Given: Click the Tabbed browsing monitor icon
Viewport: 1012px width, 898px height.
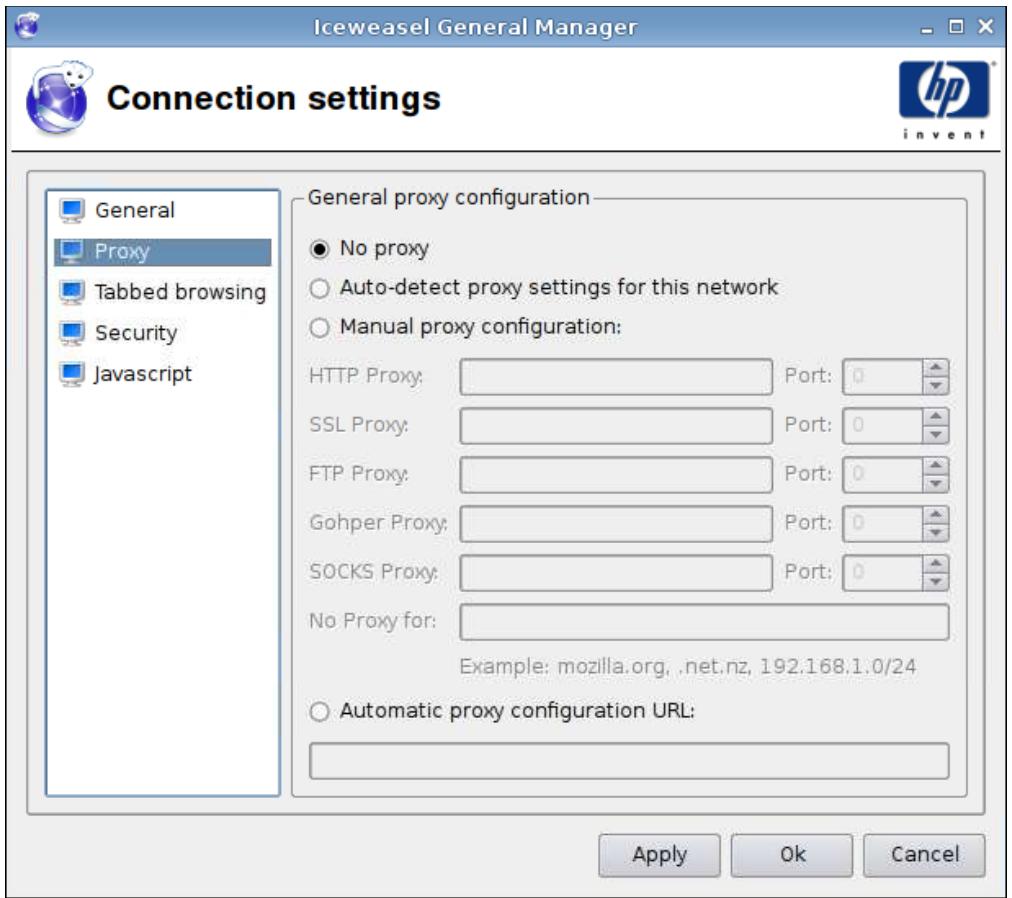Looking at the screenshot, I should [72, 292].
